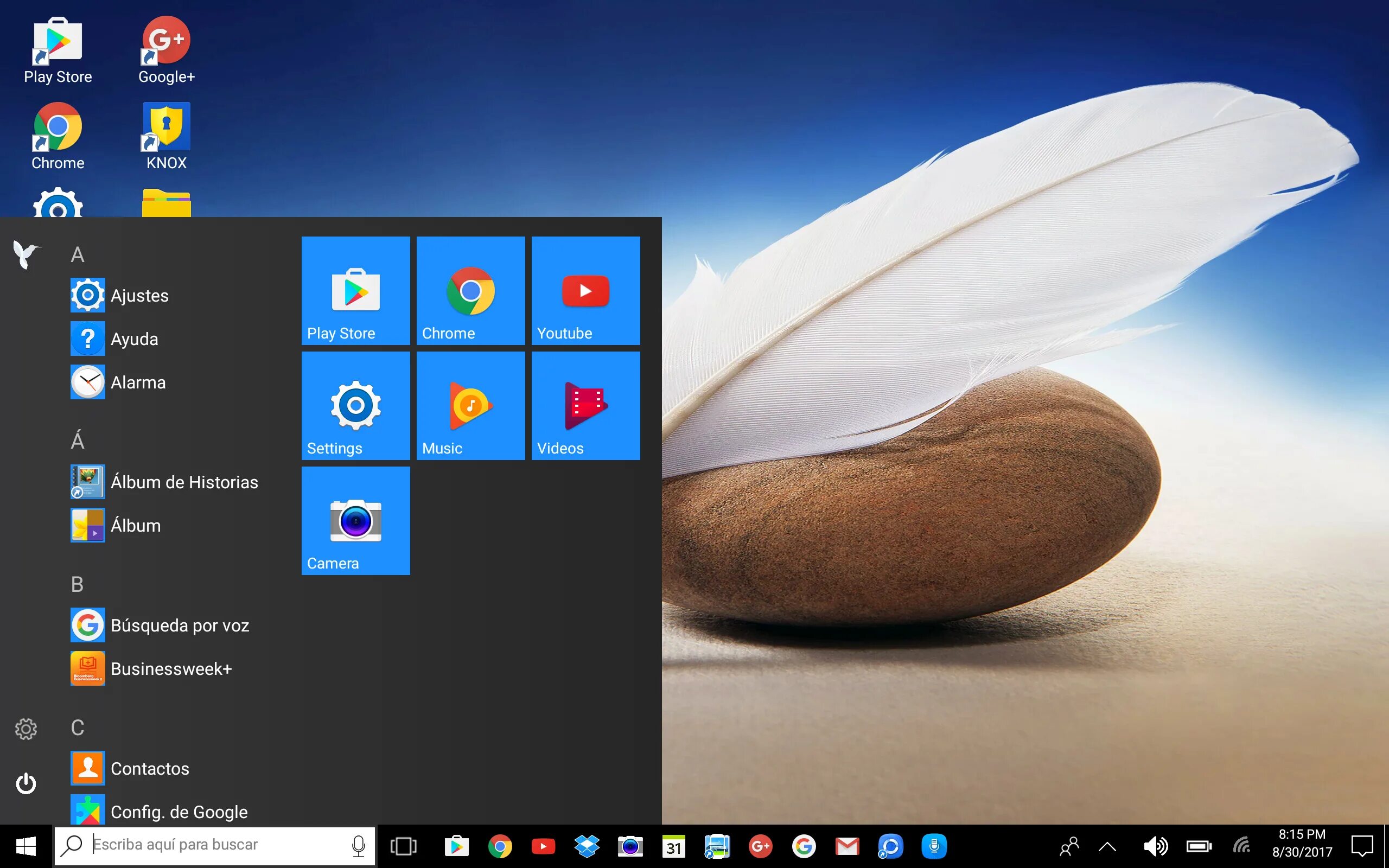Image resolution: width=1389 pixels, height=868 pixels.
Task: Click the power button in start menu
Action: [x=26, y=783]
